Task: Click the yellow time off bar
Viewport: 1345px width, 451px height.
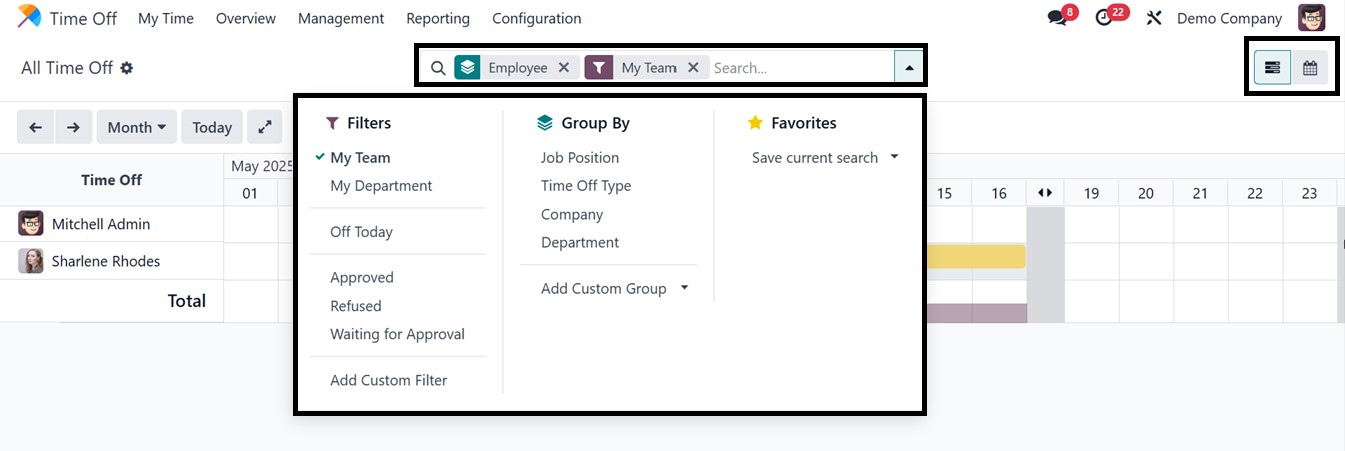Action: [977, 257]
